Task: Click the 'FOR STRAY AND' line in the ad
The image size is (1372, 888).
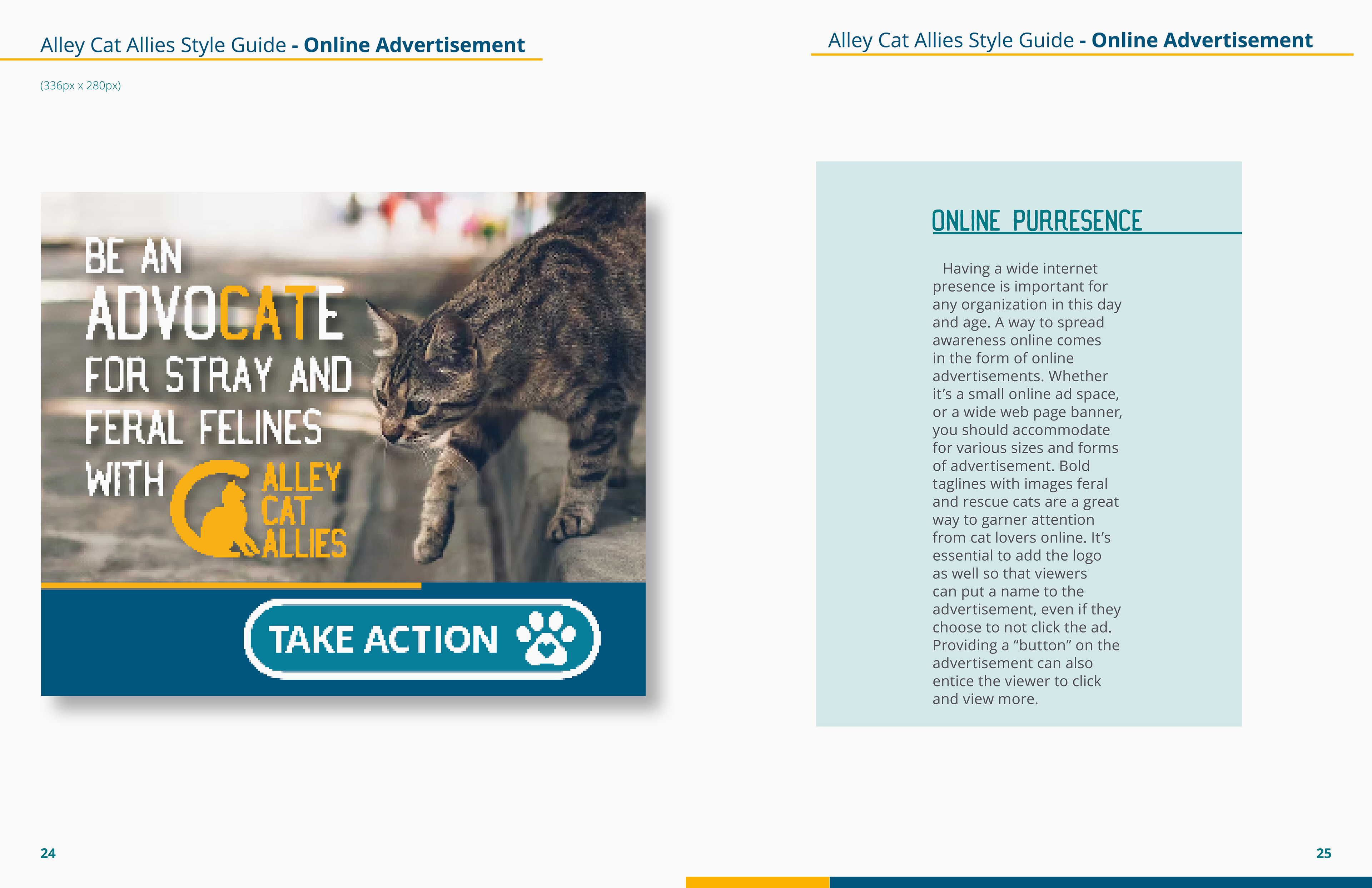Action: pos(218,374)
